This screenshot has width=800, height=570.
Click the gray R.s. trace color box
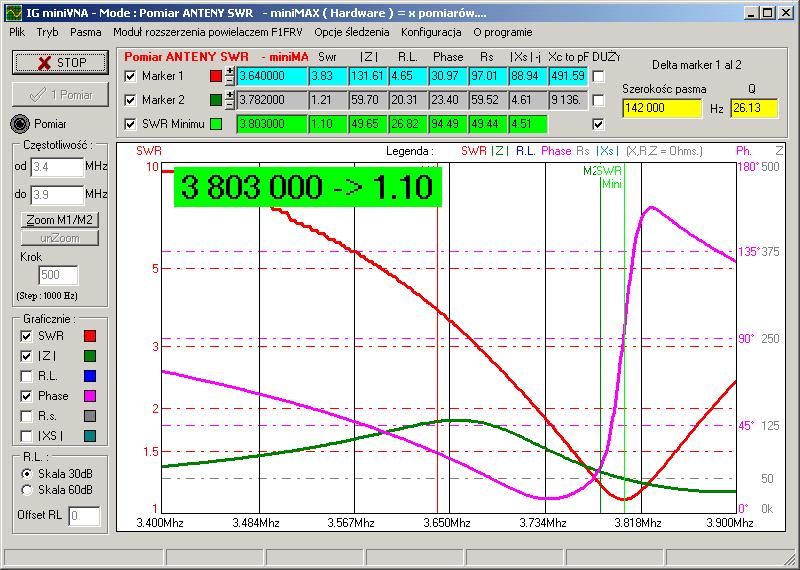click(90, 416)
